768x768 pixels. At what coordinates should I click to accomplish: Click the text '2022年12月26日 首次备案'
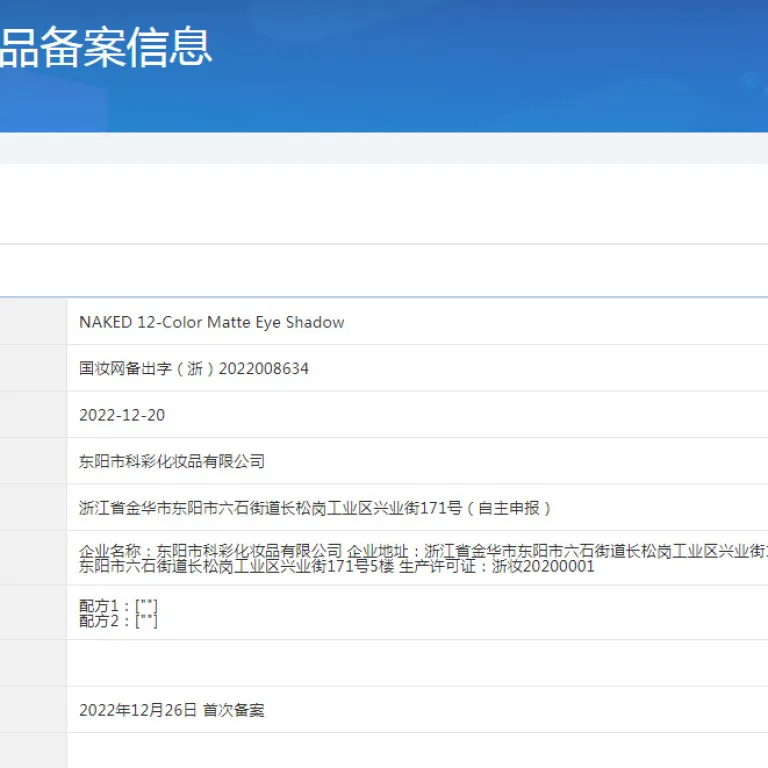pos(172,710)
